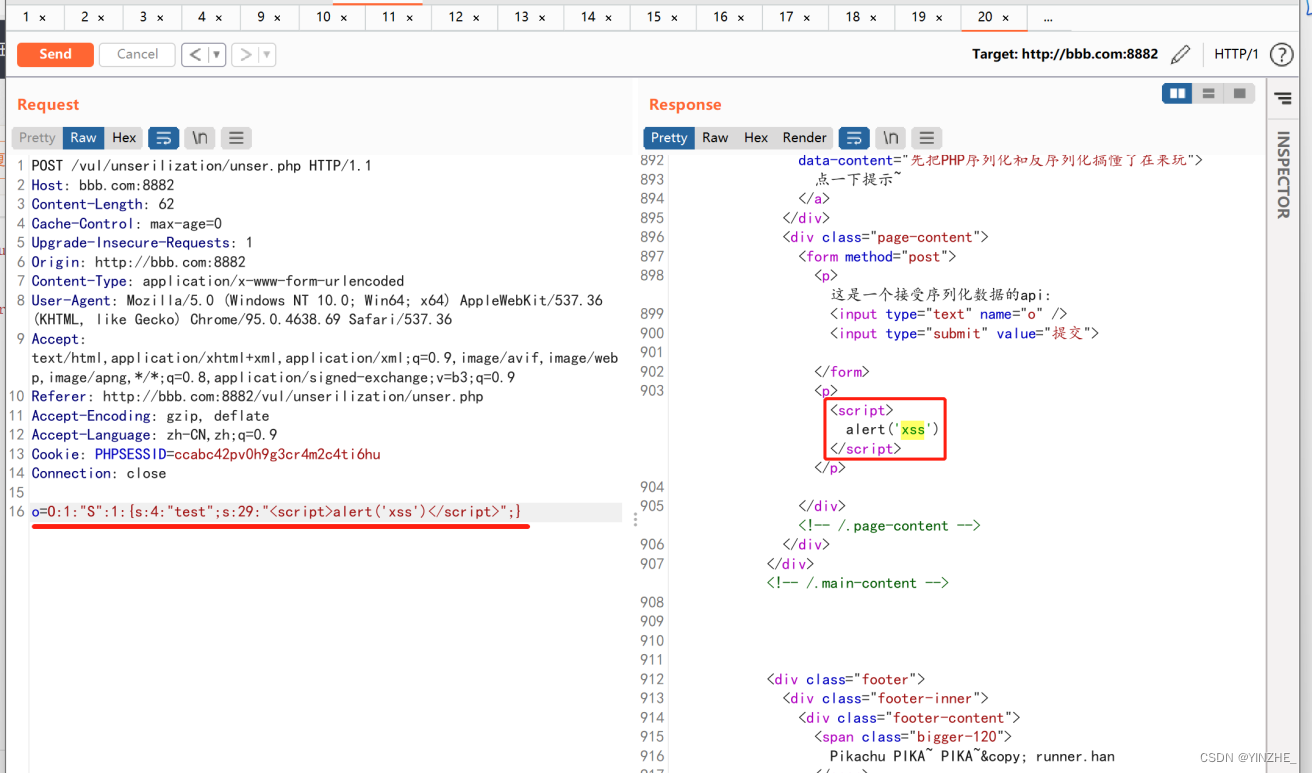
Task: Change the HTTP/1 protocol setting
Action: pos(1236,54)
